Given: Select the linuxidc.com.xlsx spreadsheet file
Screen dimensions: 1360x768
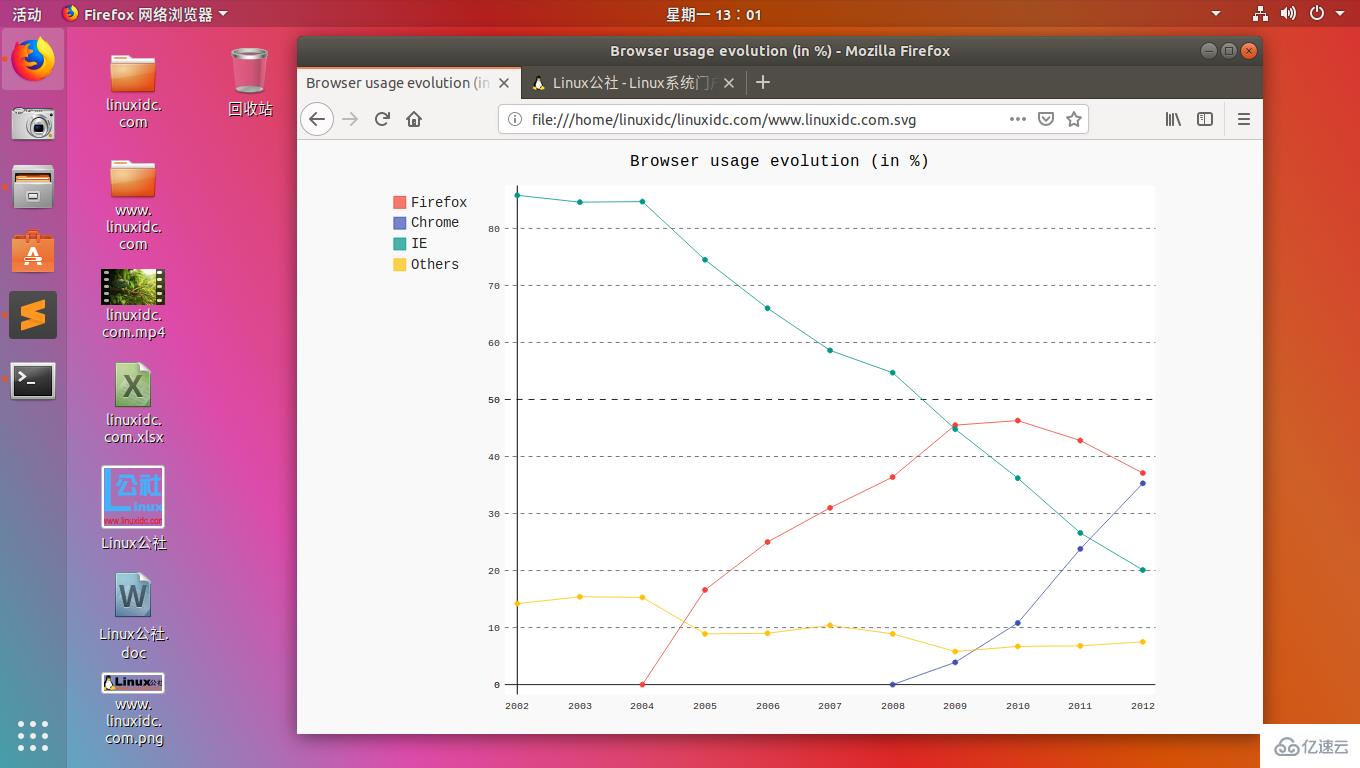Looking at the screenshot, I should click(x=133, y=403).
